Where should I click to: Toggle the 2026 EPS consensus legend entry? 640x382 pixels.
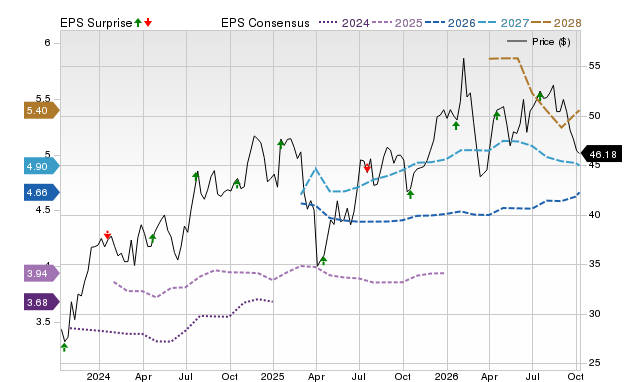pos(450,23)
